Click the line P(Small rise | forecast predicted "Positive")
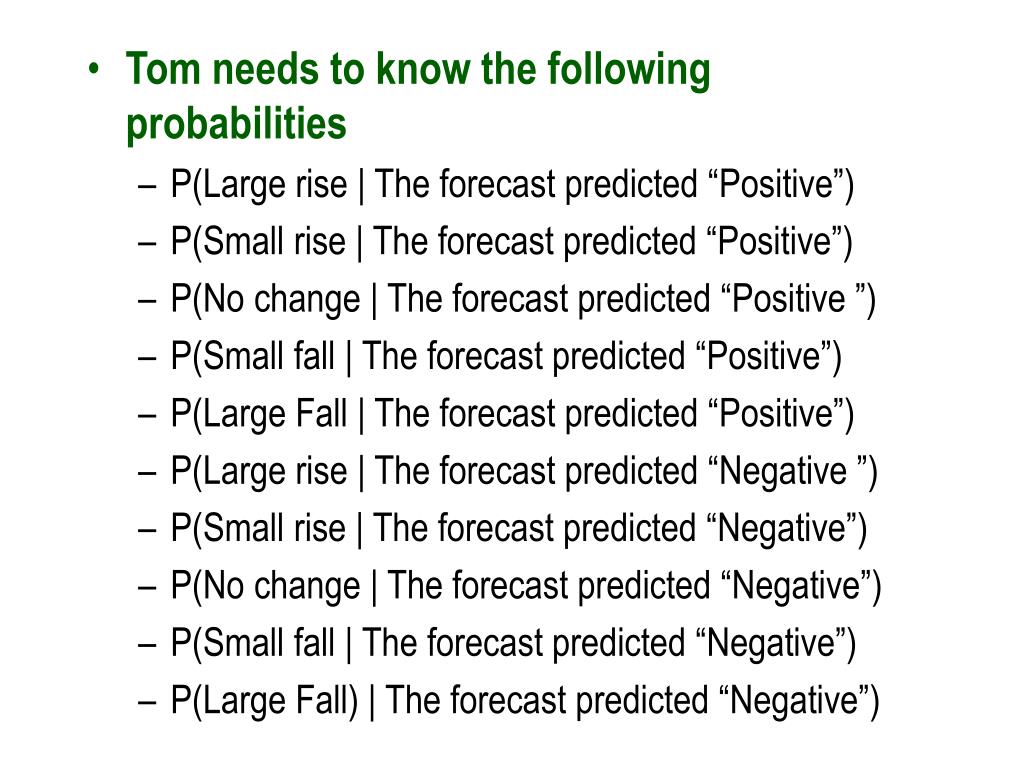 pyautogui.click(x=511, y=242)
